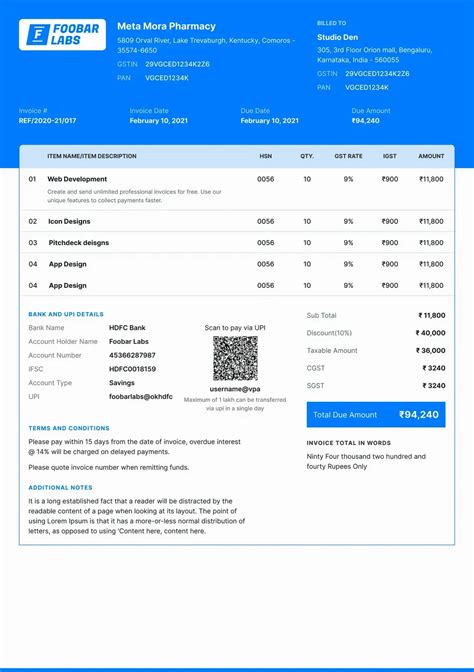Click the account number 45366287987
Screen dimensions: 474x672
(132, 355)
